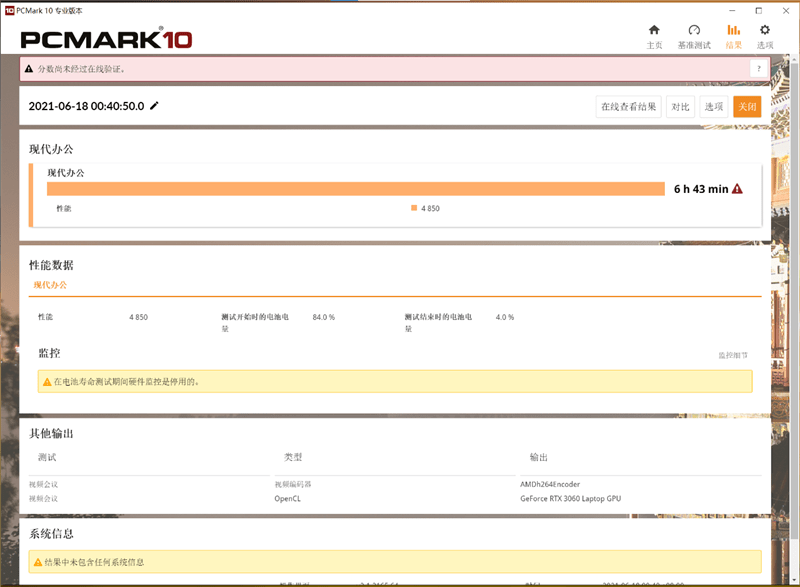
Task: Switch to the 现代办公 tab under 性能数据
Action: 51,285
